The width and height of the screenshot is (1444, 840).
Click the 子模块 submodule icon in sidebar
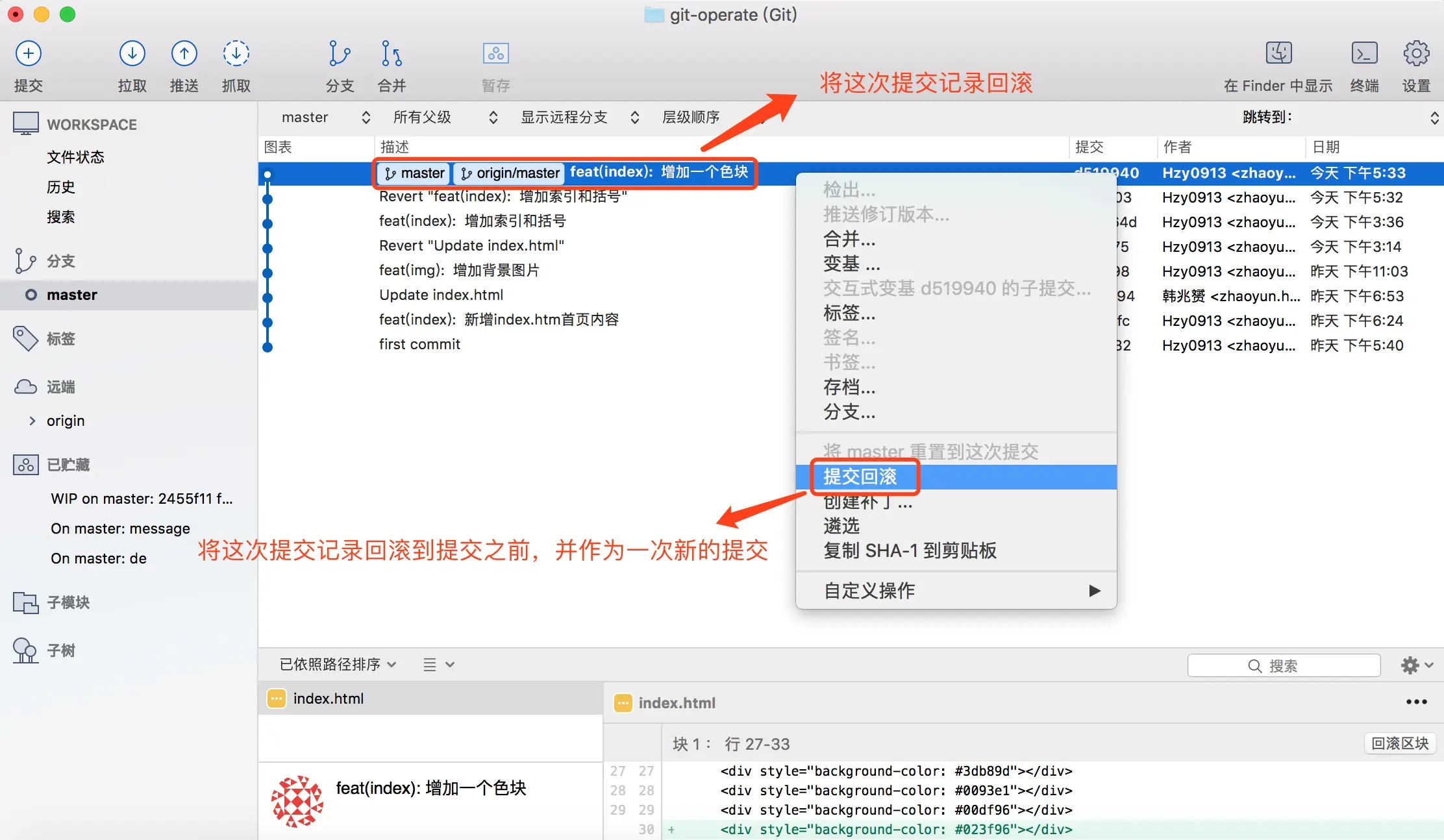point(26,602)
